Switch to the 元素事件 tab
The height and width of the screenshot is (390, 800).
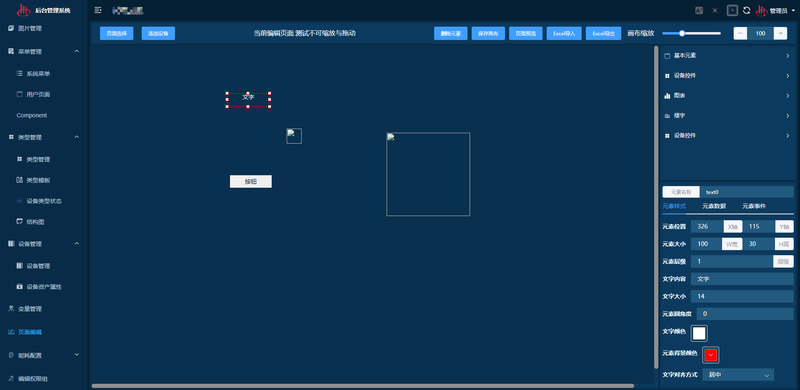point(754,206)
